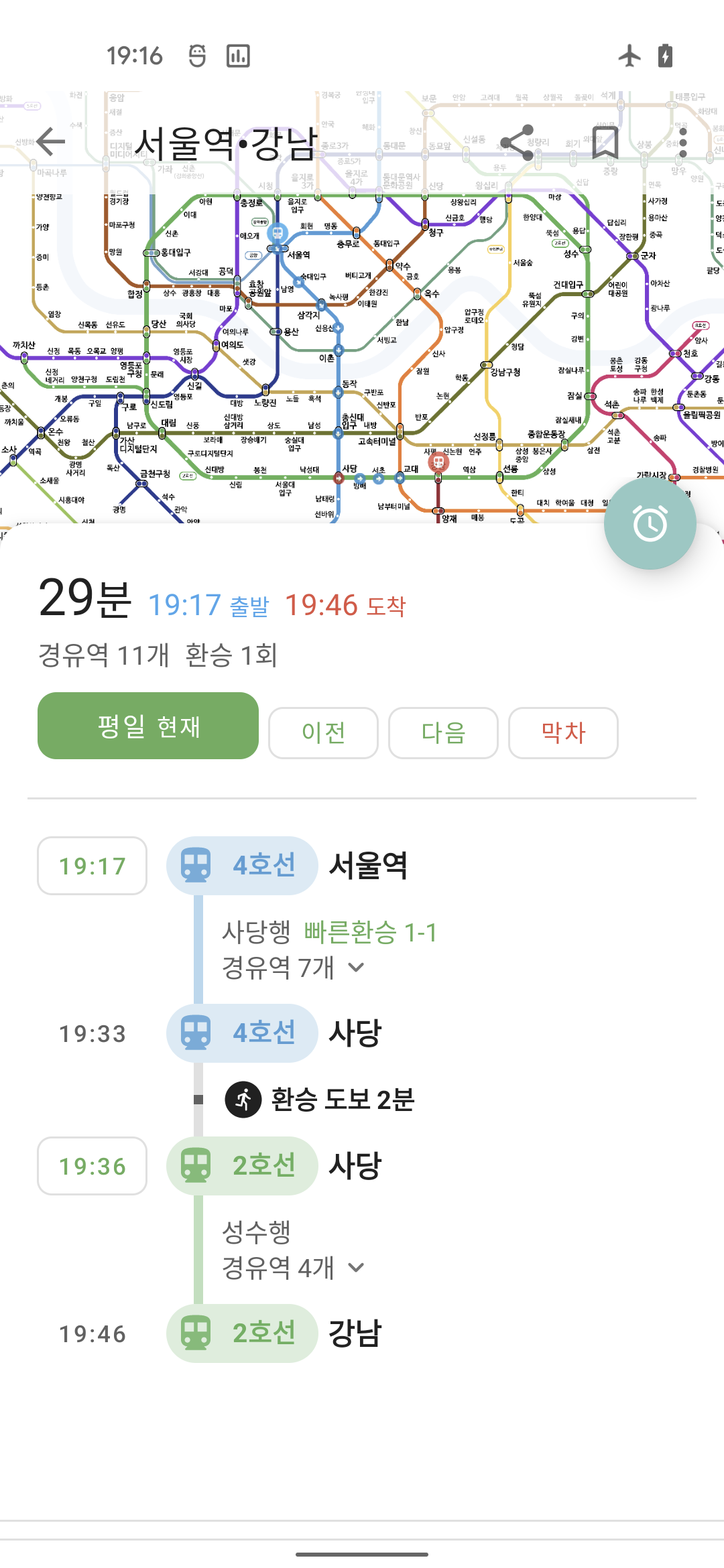The height and width of the screenshot is (1568, 724).
Task: Tap the share route icon
Action: coord(517,143)
